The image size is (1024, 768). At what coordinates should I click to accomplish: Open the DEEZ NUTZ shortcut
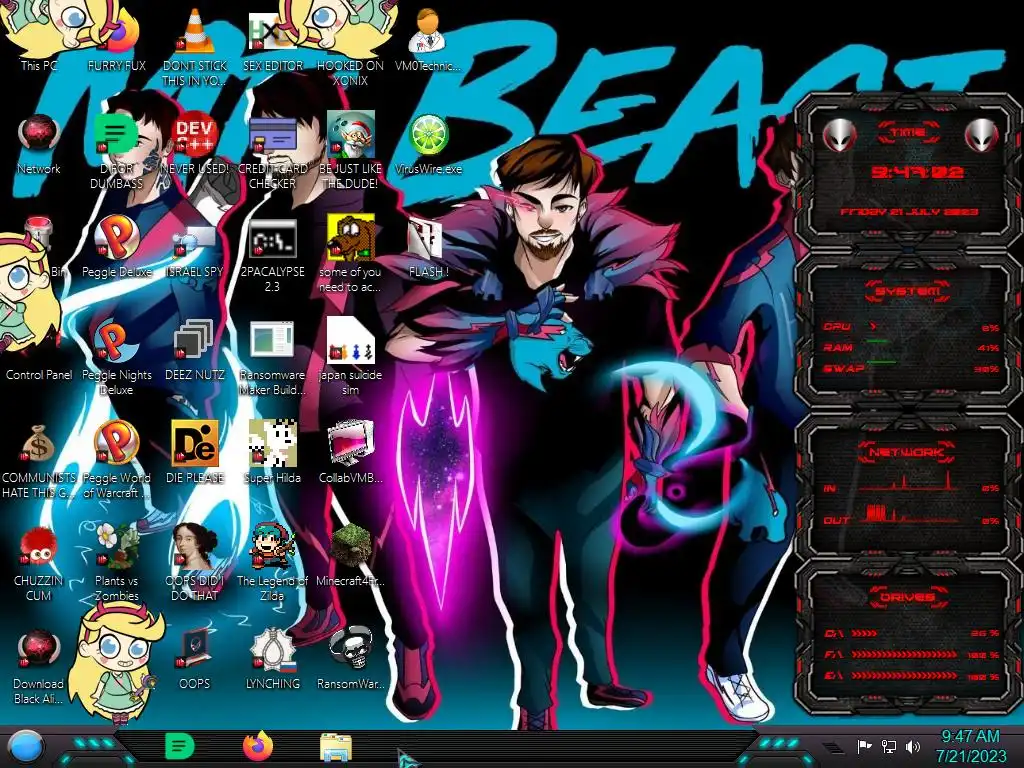point(195,350)
